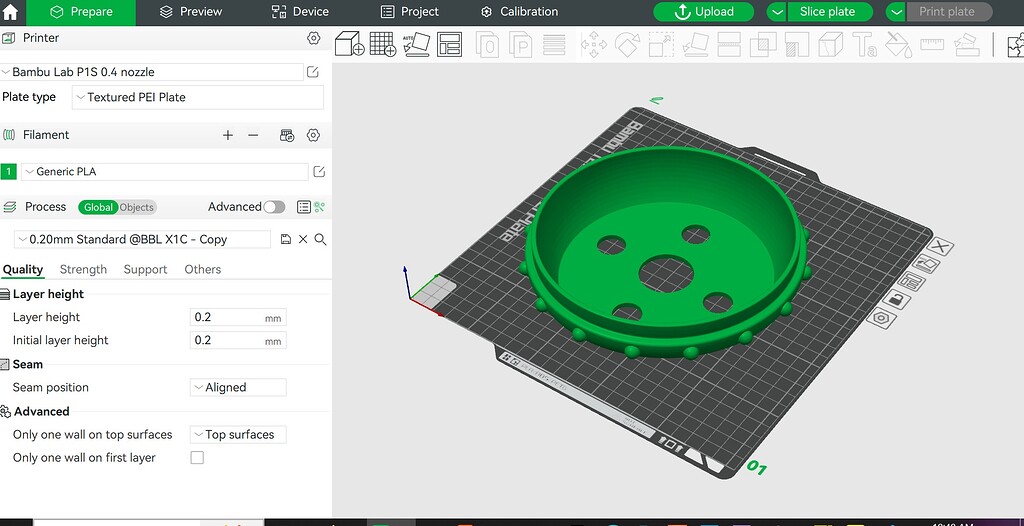Select the Text shape tool icon
Image resolution: width=1024 pixels, height=526 pixels.
pos(865,45)
